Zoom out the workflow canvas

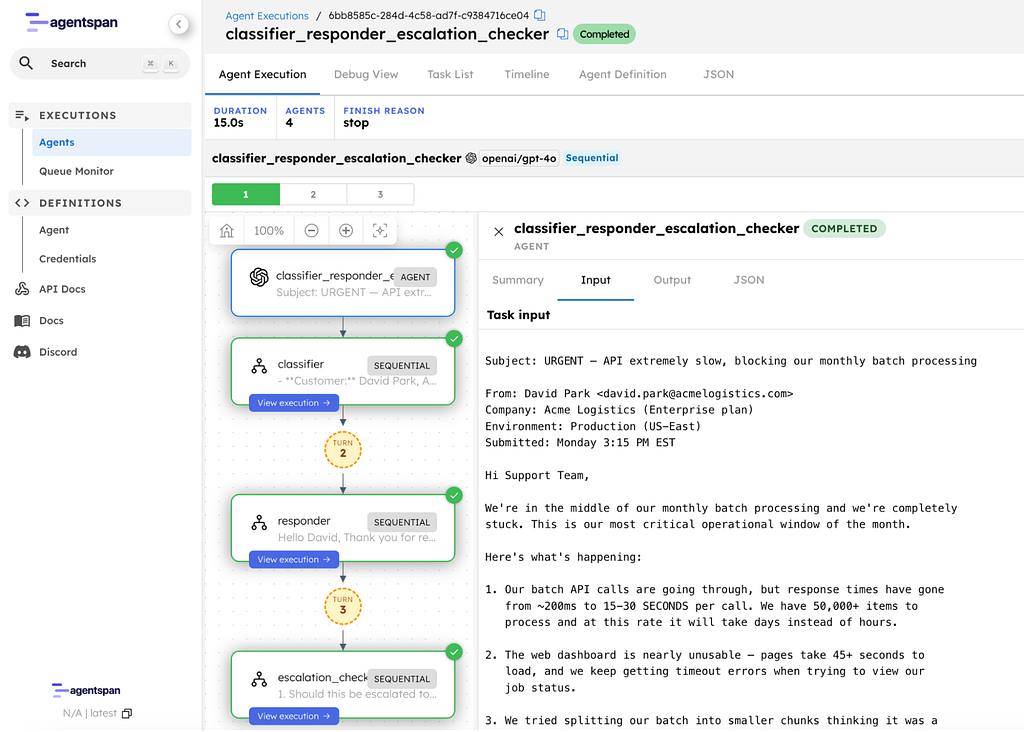[311, 231]
